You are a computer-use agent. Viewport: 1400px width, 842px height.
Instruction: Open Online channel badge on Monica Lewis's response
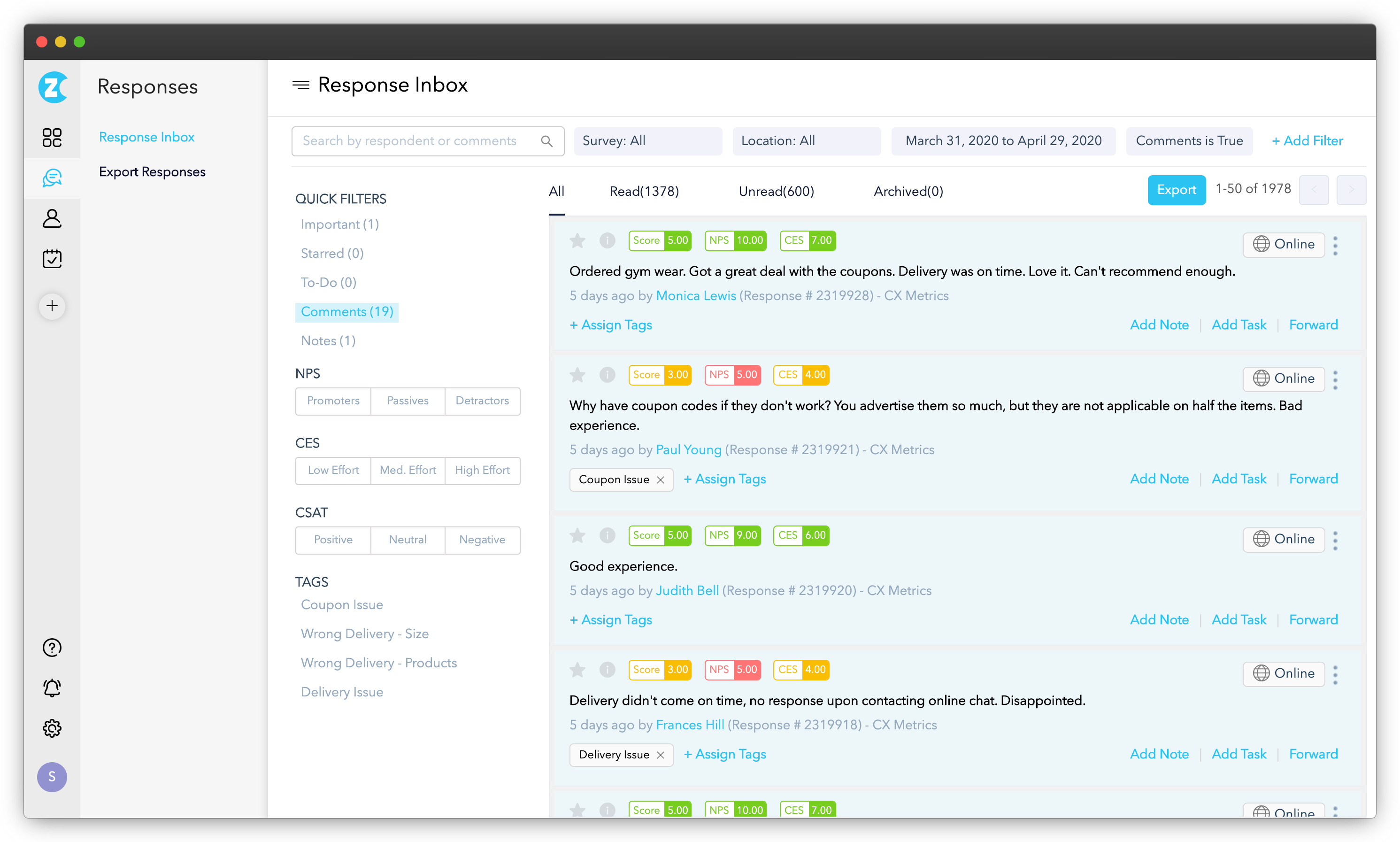click(x=1284, y=245)
